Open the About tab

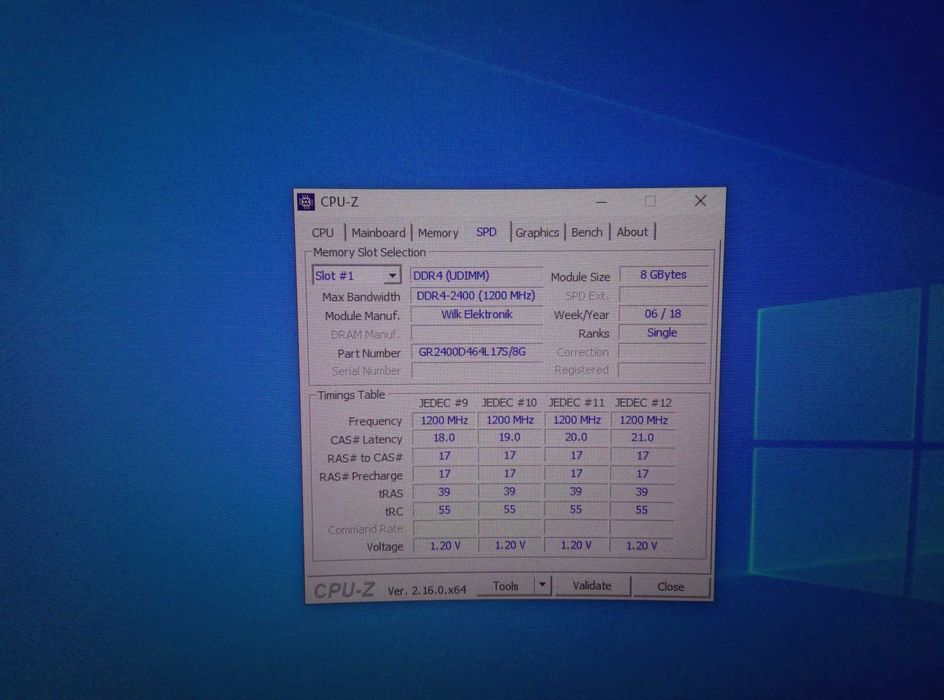pos(632,232)
